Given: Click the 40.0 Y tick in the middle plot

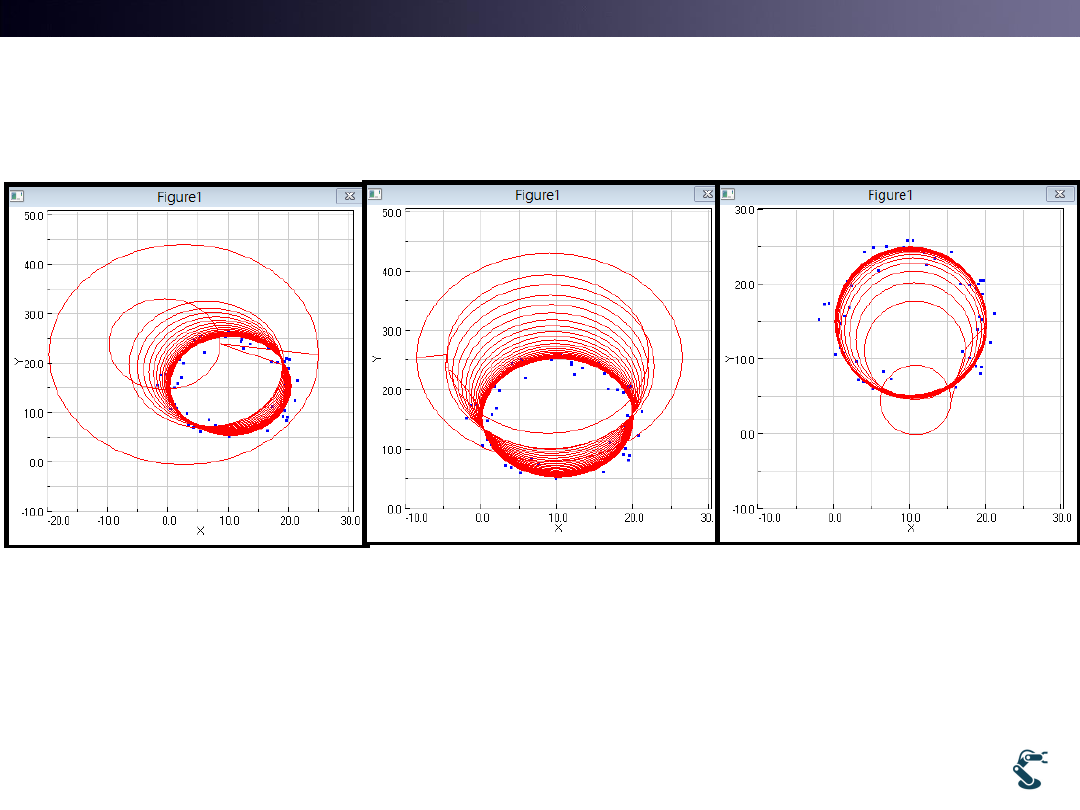Looking at the screenshot, I should point(390,272).
